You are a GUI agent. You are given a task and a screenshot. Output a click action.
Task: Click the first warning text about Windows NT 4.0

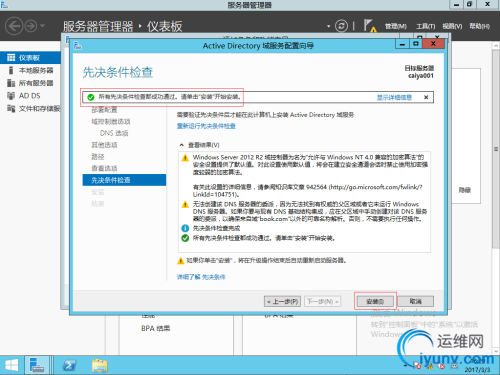tap(310, 165)
